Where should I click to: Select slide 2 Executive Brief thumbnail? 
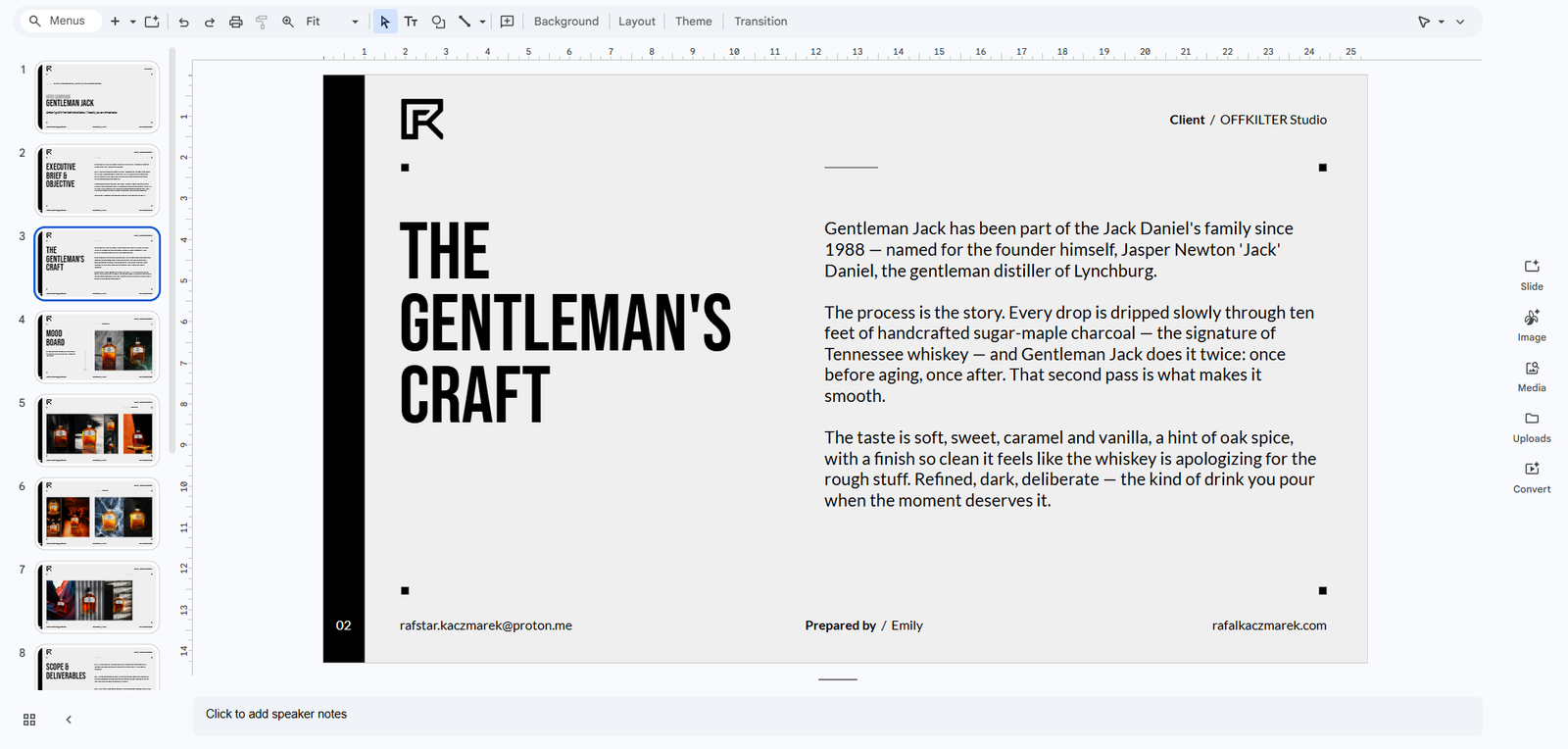point(97,180)
